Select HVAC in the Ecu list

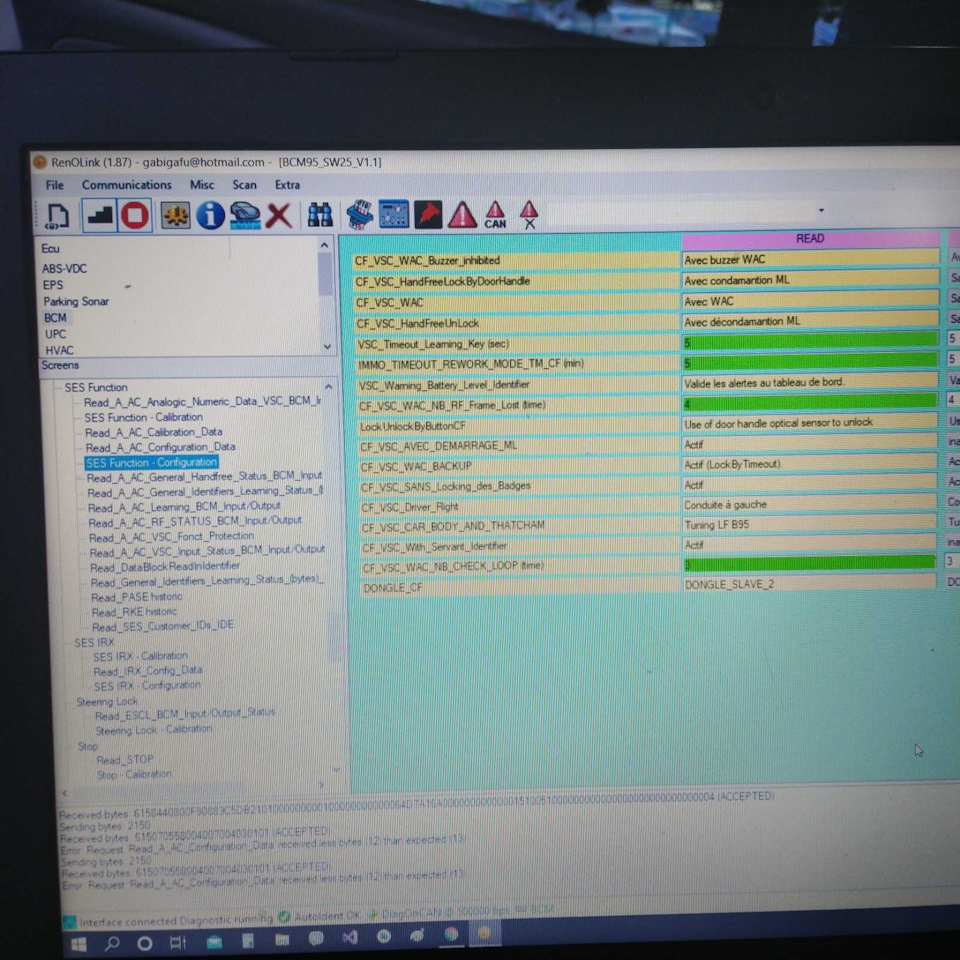(x=59, y=351)
